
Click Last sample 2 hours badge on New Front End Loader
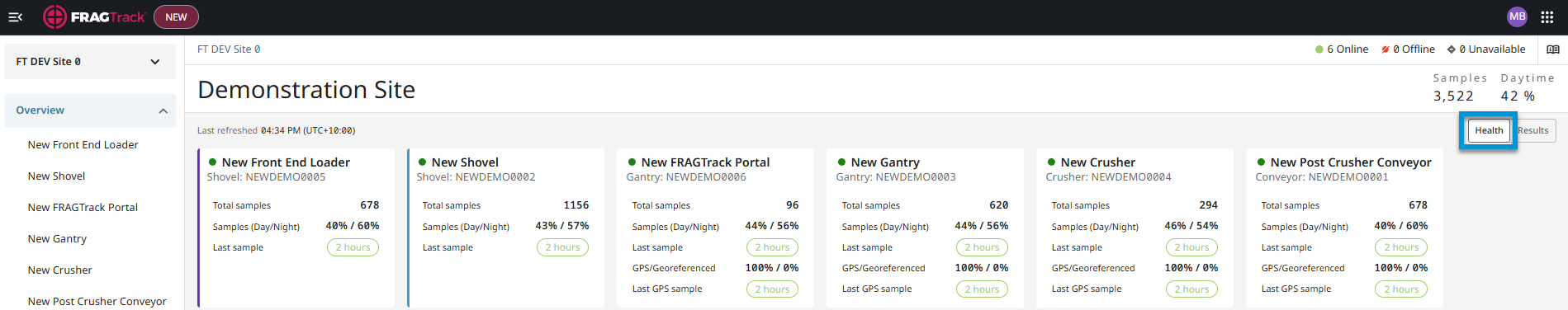(x=353, y=247)
